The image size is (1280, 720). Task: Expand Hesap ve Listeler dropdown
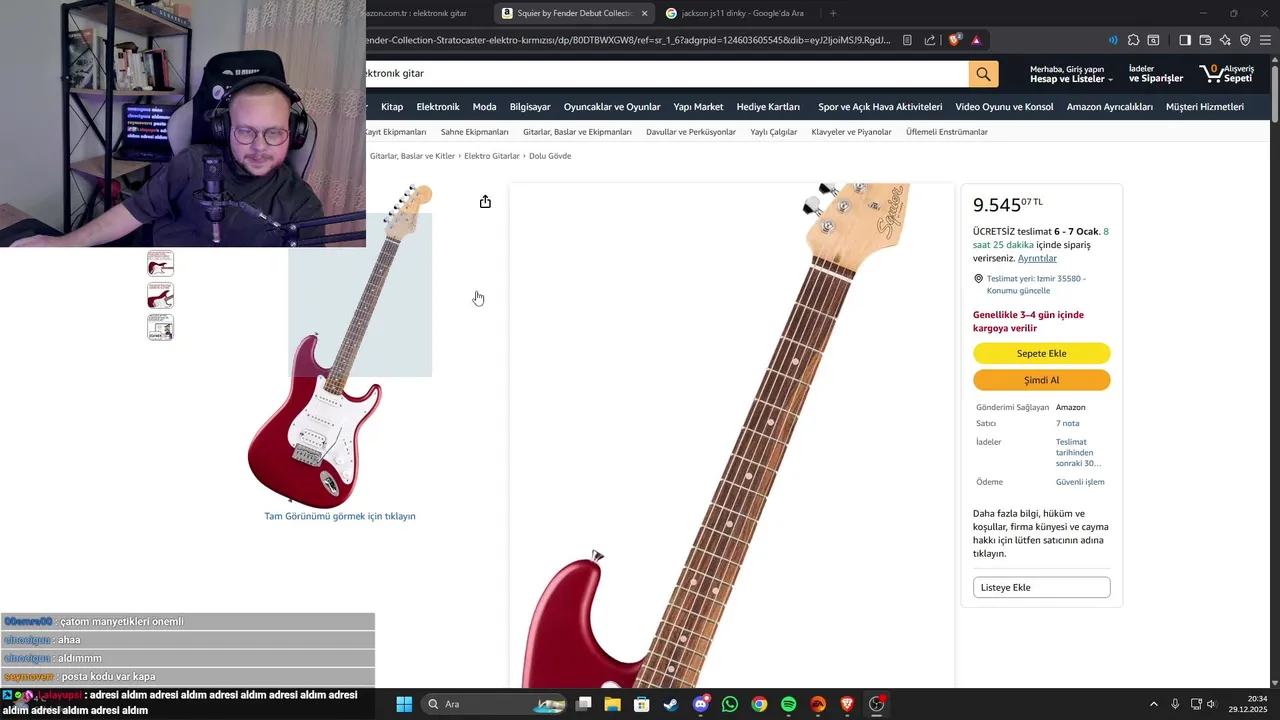pos(1071,74)
